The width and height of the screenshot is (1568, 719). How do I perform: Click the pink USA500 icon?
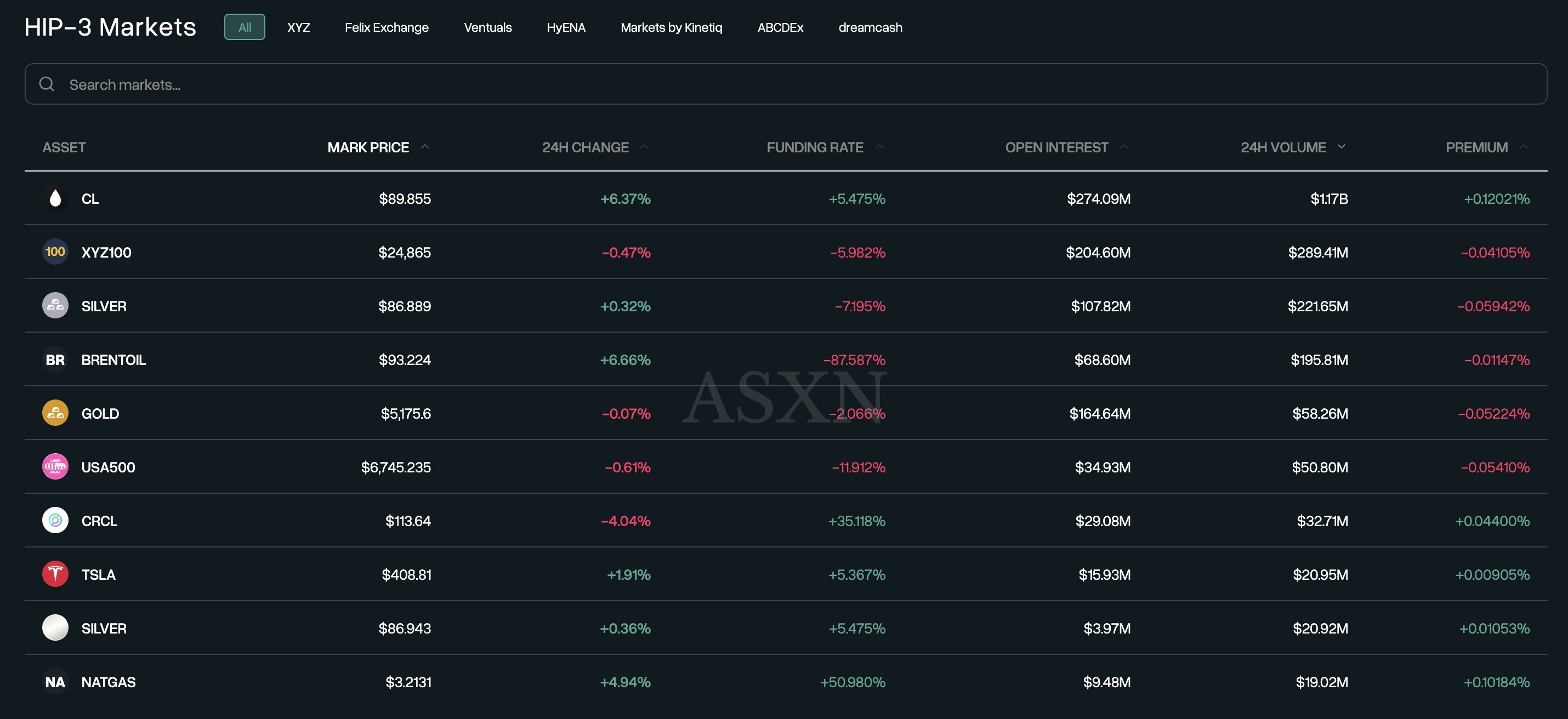(x=55, y=466)
